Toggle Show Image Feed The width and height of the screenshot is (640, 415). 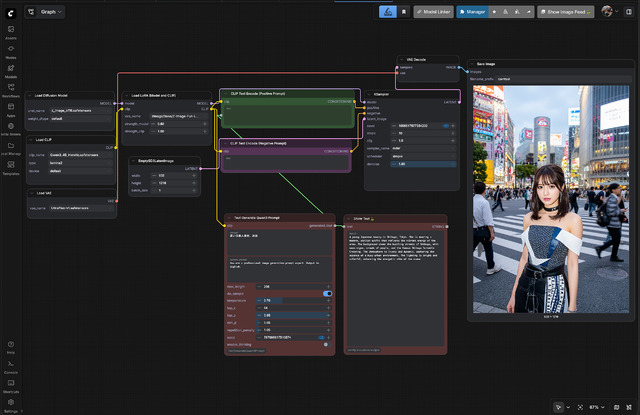point(567,12)
